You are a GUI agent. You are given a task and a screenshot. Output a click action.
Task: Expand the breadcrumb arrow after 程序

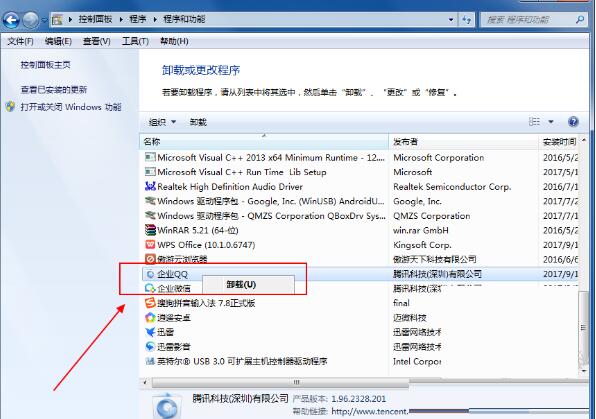(x=155, y=19)
